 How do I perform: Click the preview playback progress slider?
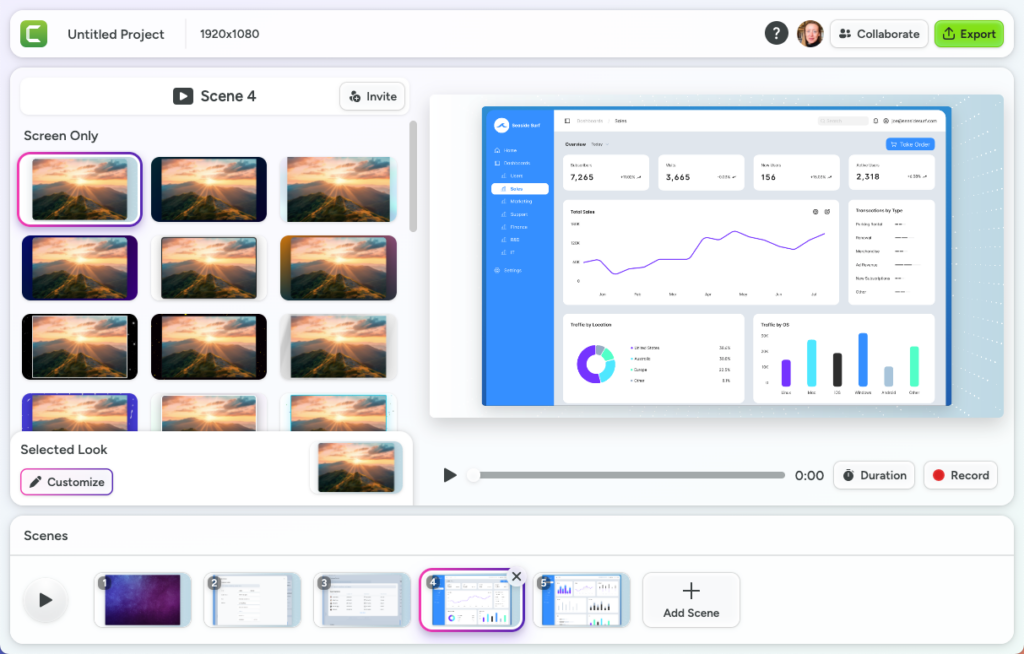(628, 476)
